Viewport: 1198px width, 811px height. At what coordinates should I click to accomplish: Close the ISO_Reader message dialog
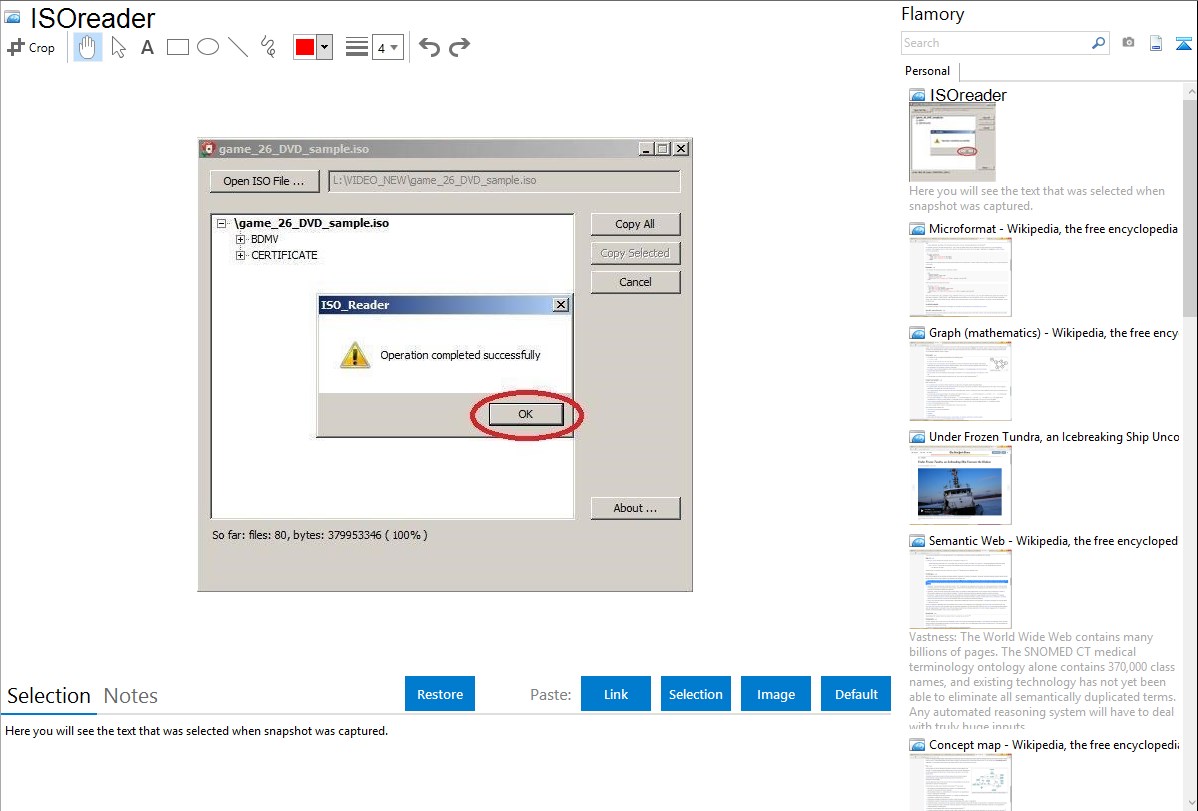click(561, 304)
